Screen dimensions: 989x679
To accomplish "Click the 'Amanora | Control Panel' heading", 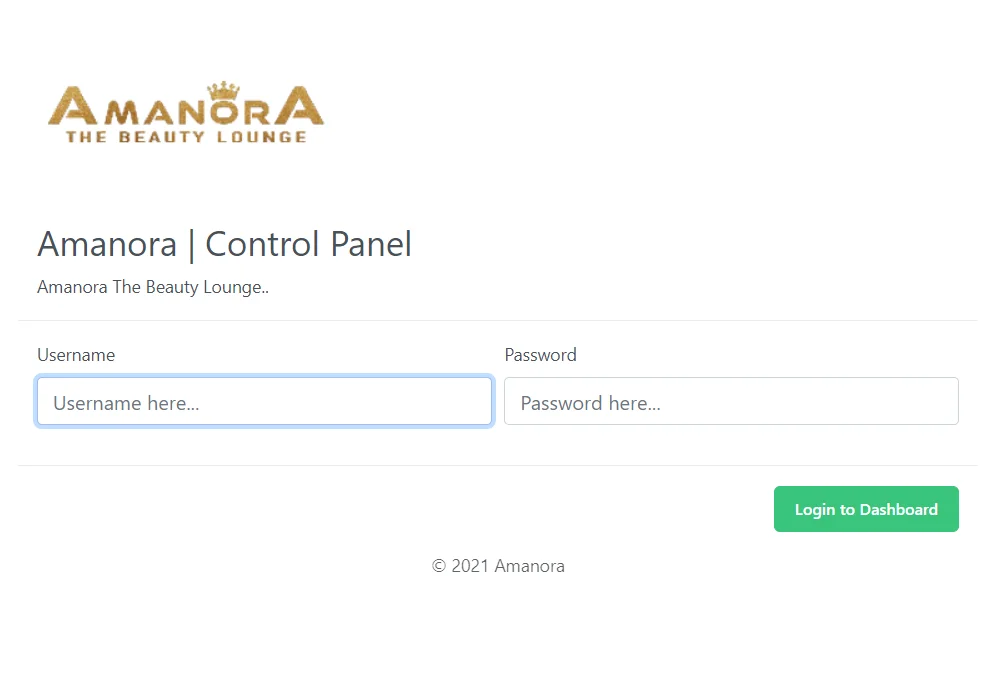I will coord(224,244).
